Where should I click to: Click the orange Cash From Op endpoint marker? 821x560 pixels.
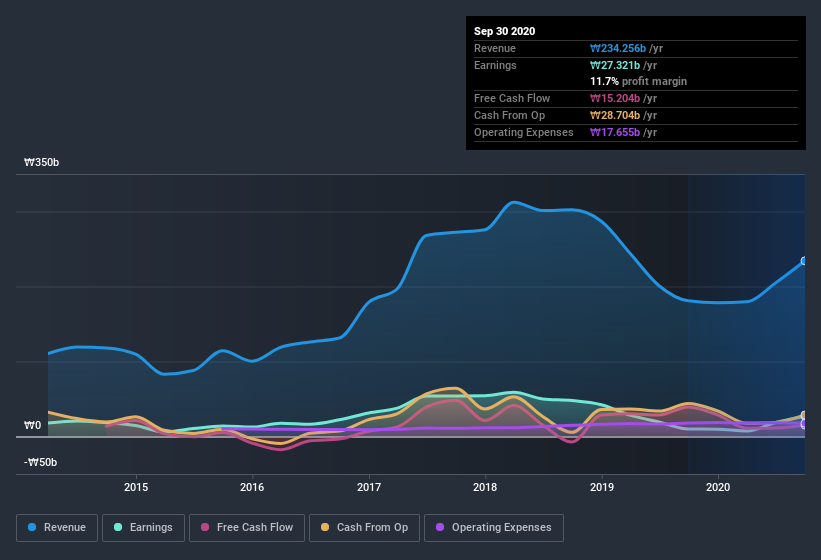click(804, 416)
